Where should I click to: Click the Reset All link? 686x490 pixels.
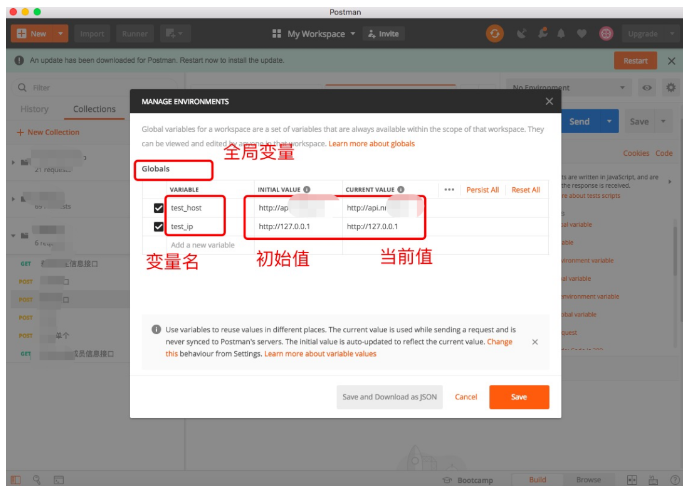(525, 189)
